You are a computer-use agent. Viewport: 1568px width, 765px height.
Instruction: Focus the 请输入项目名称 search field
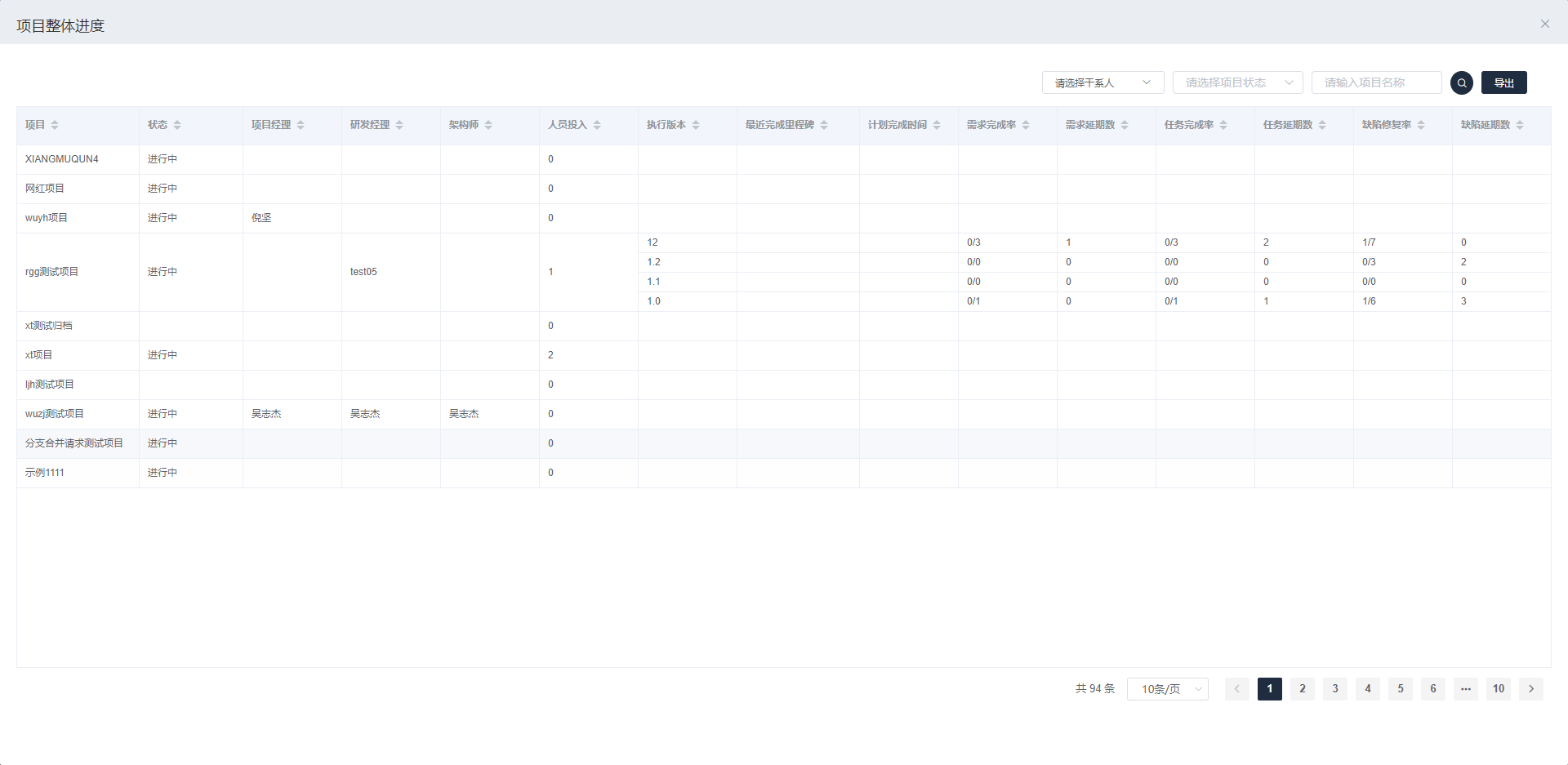[x=1377, y=82]
